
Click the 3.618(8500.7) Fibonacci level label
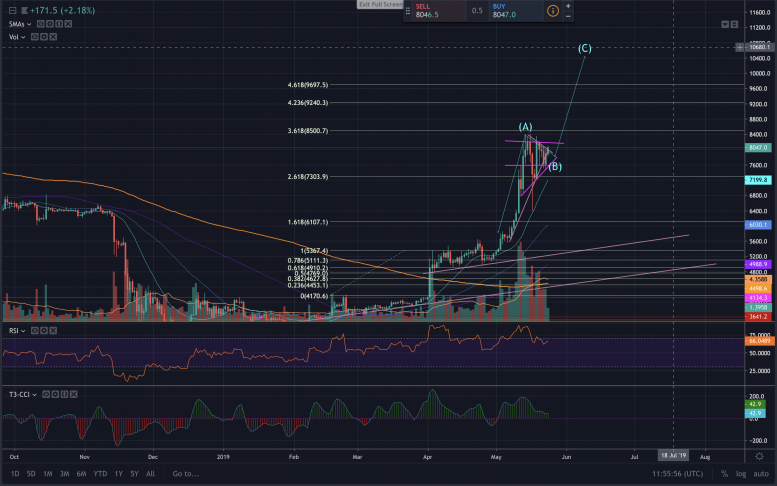pos(308,131)
